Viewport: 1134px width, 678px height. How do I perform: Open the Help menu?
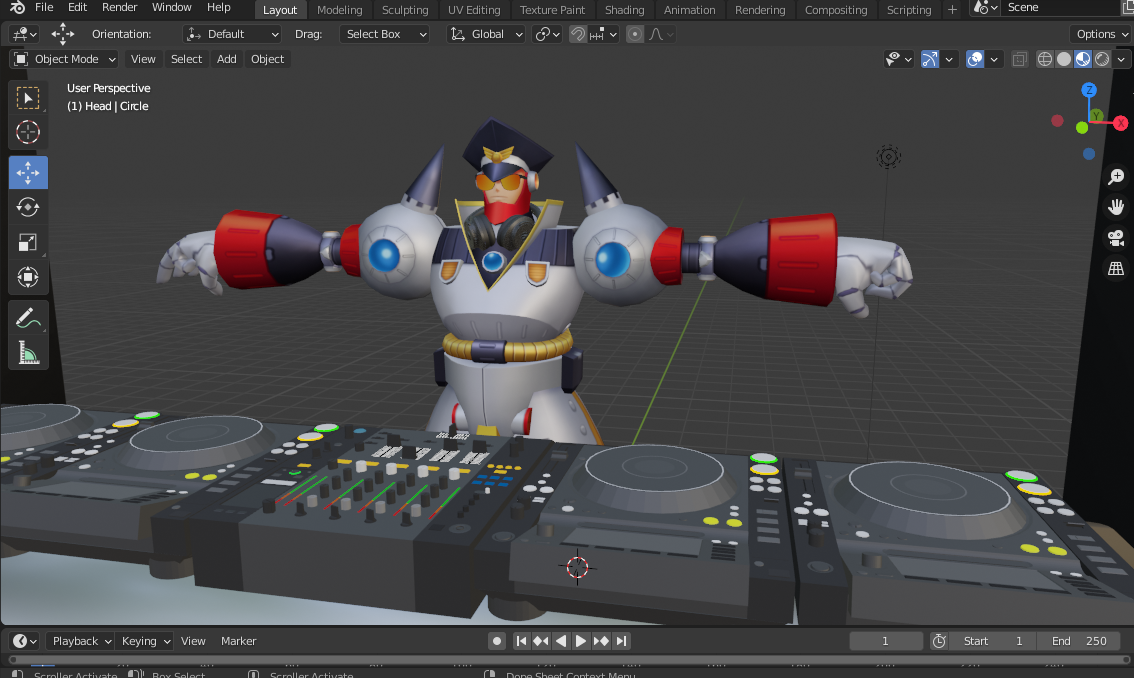(x=218, y=7)
